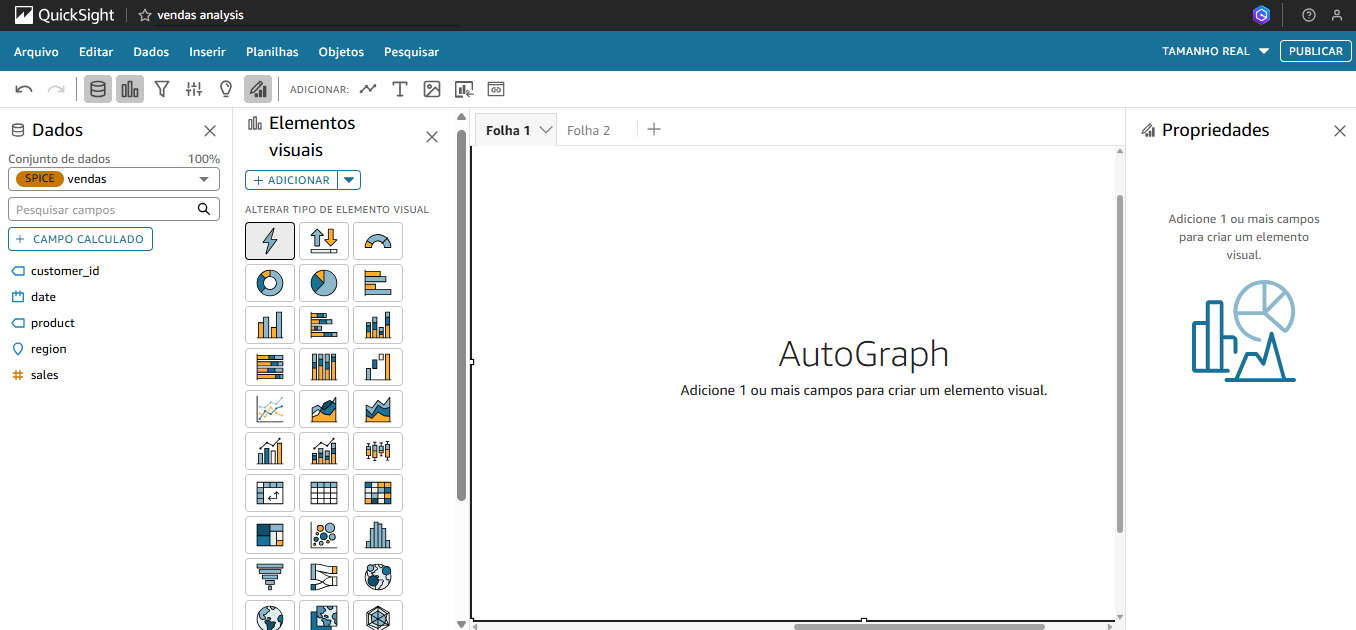Select the stacked bar combo chart

click(x=324, y=451)
